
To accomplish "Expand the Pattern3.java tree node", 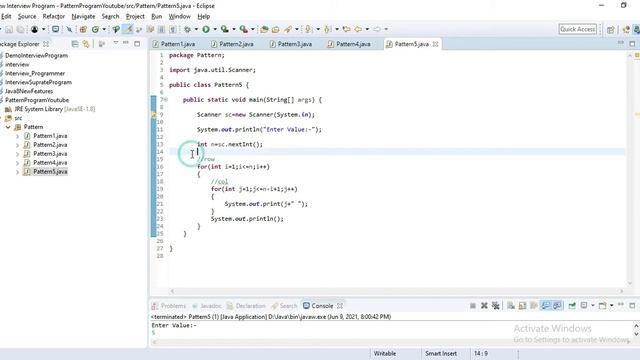I will (17, 154).
